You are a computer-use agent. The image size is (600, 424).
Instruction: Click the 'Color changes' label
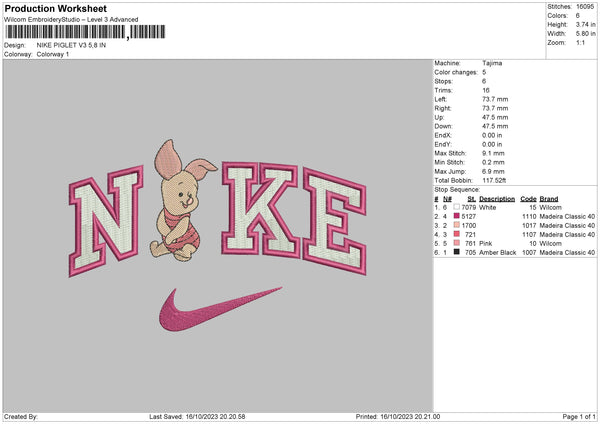click(x=456, y=72)
